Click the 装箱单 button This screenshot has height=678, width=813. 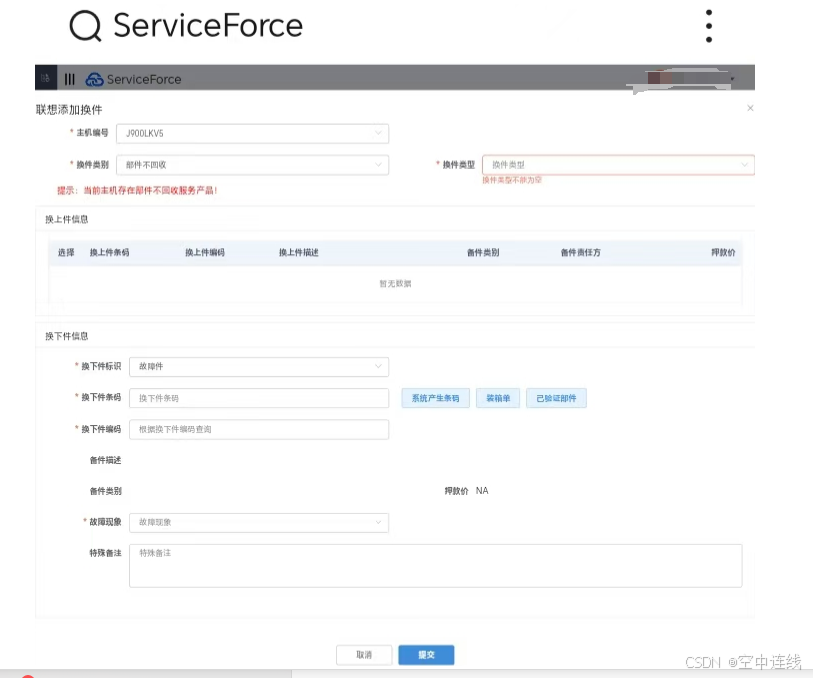pos(498,398)
